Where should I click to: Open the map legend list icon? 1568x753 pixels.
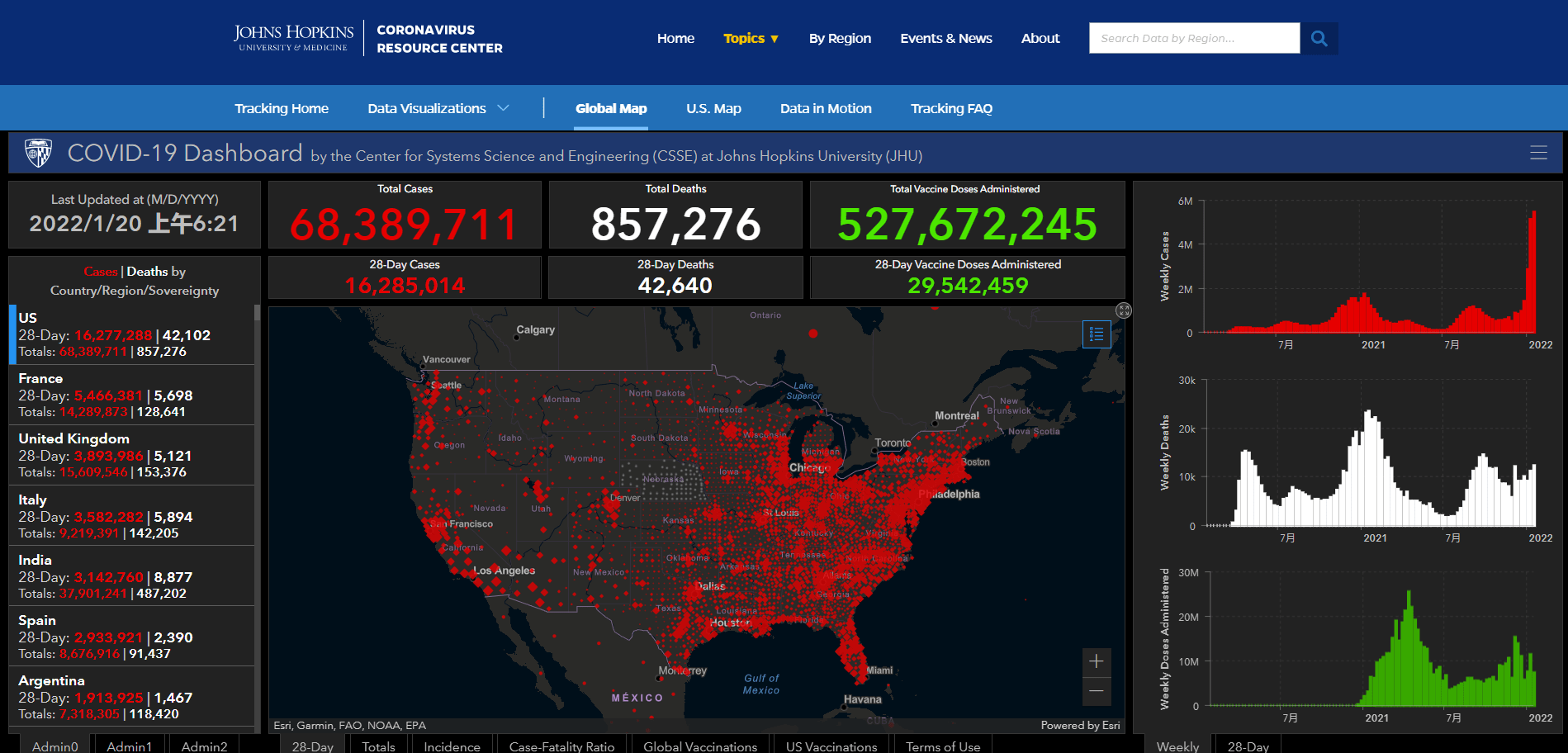point(1097,334)
